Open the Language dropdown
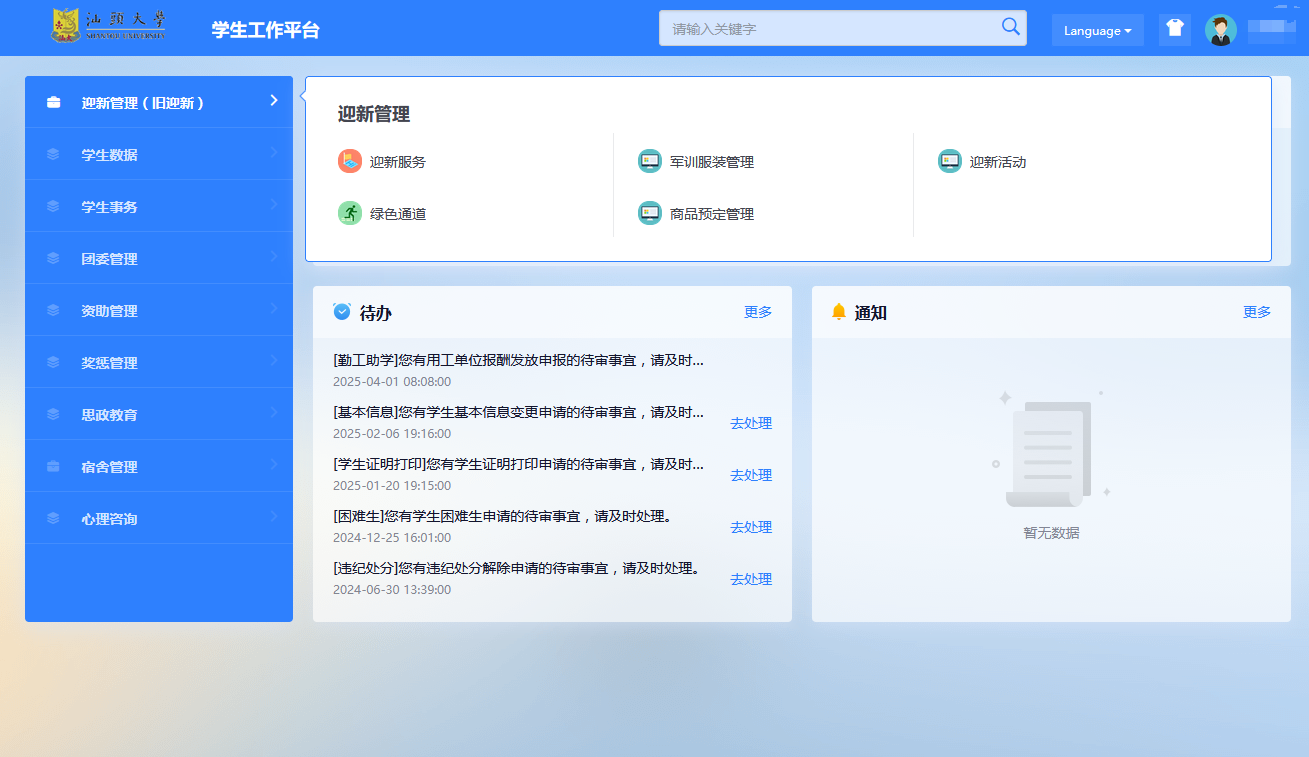Screen dimensions: 1309x757 coord(1097,30)
